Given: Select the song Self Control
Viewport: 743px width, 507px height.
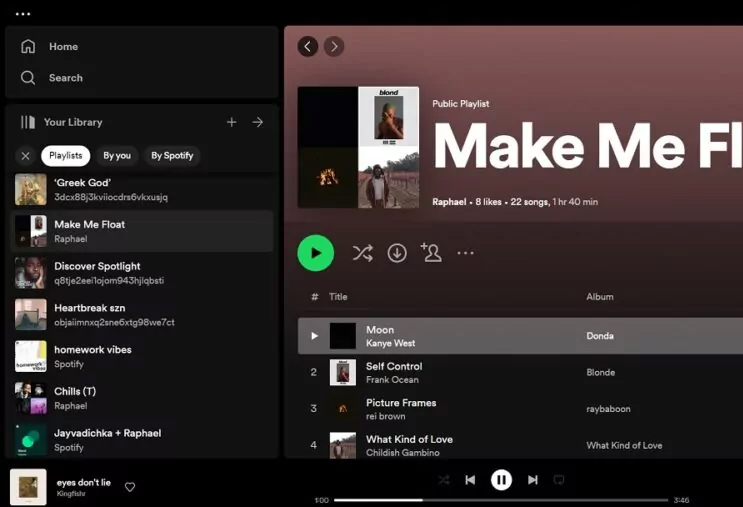Looking at the screenshot, I should (x=394, y=366).
